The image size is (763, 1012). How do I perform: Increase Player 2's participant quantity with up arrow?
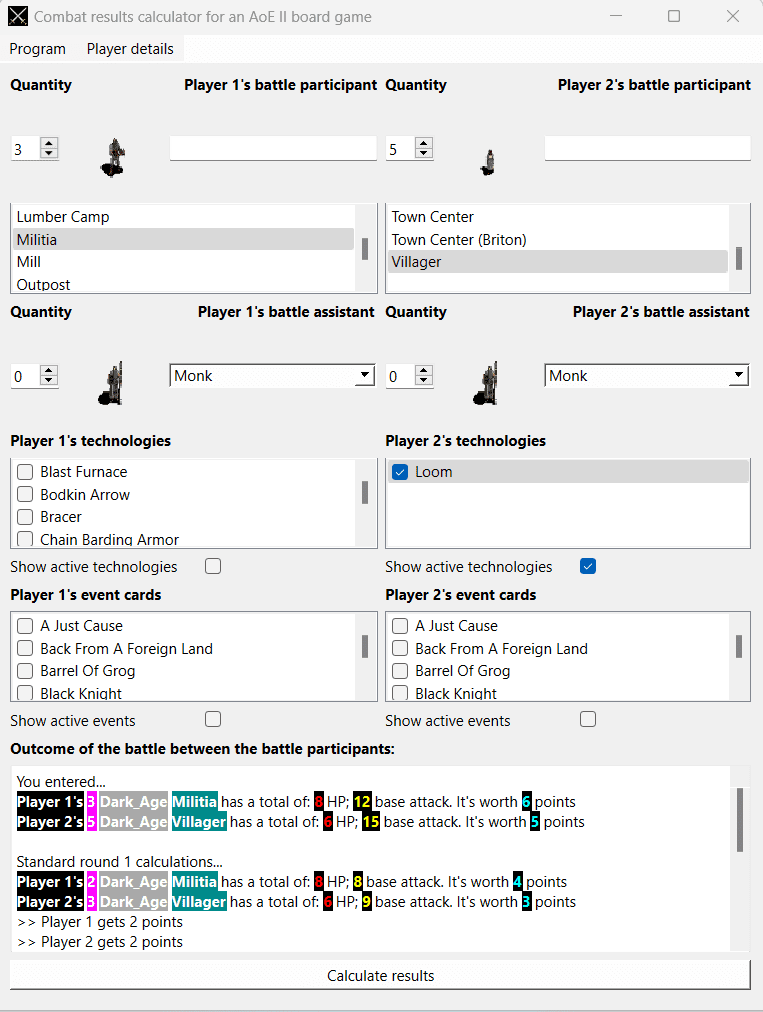click(423, 141)
